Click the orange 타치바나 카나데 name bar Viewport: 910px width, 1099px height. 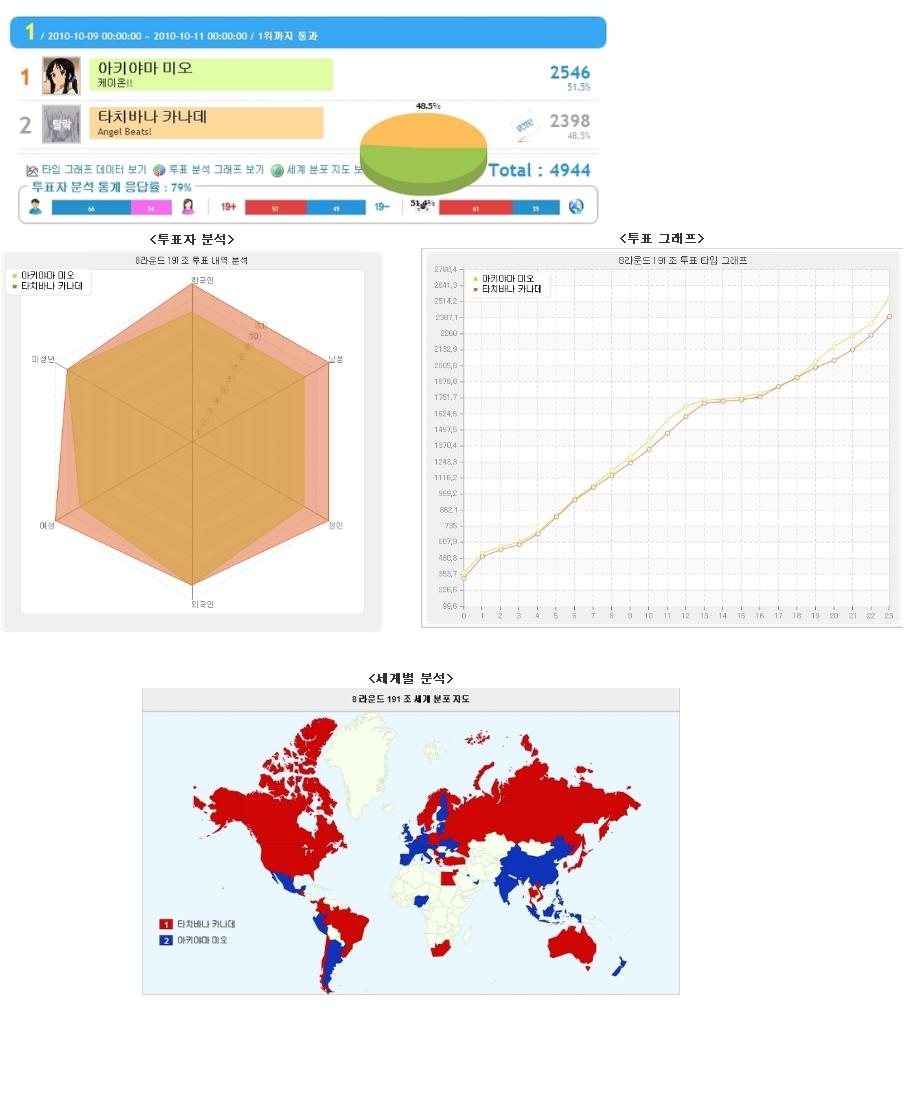206,123
